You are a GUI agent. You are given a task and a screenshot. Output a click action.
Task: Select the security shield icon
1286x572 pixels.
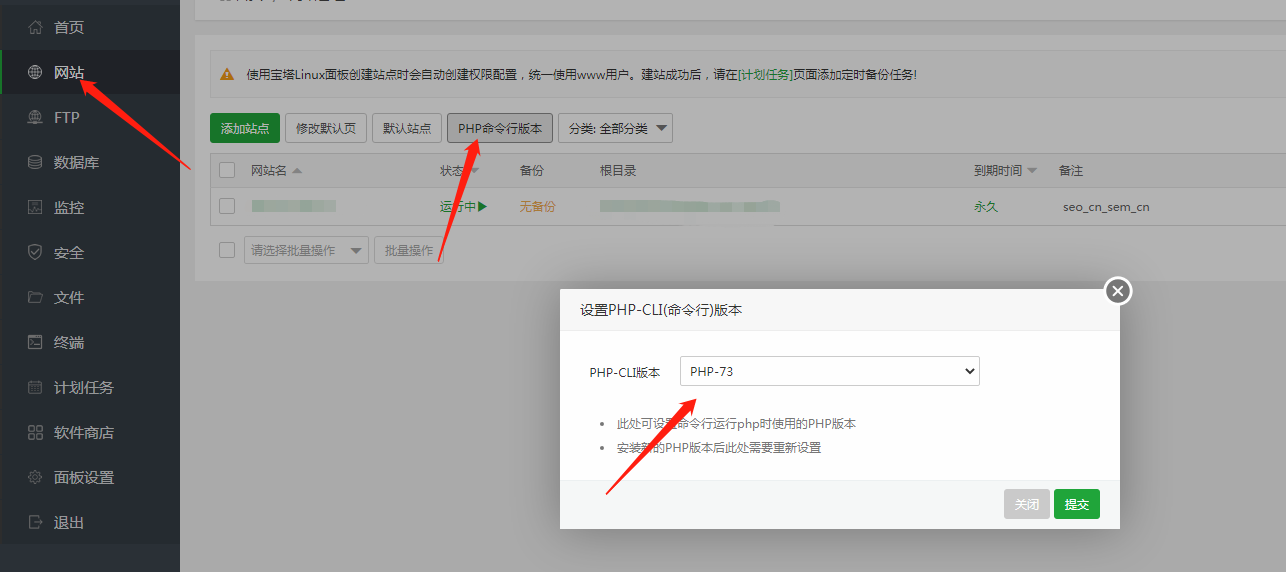[35, 252]
